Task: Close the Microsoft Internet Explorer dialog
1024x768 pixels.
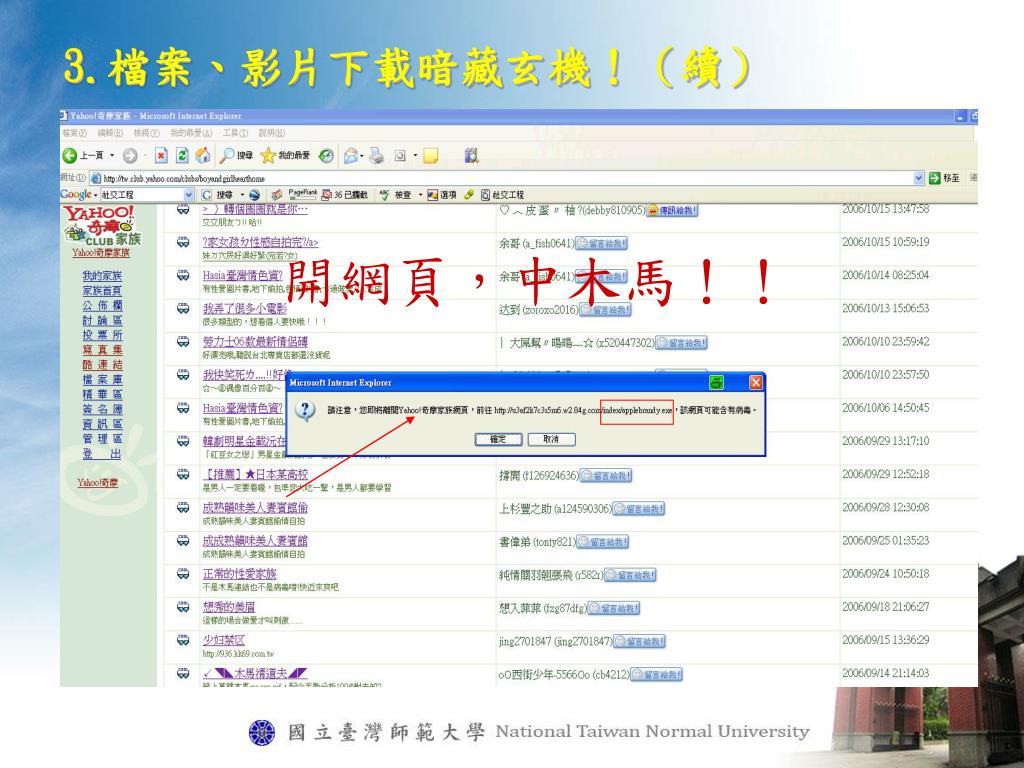Action: click(756, 382)
